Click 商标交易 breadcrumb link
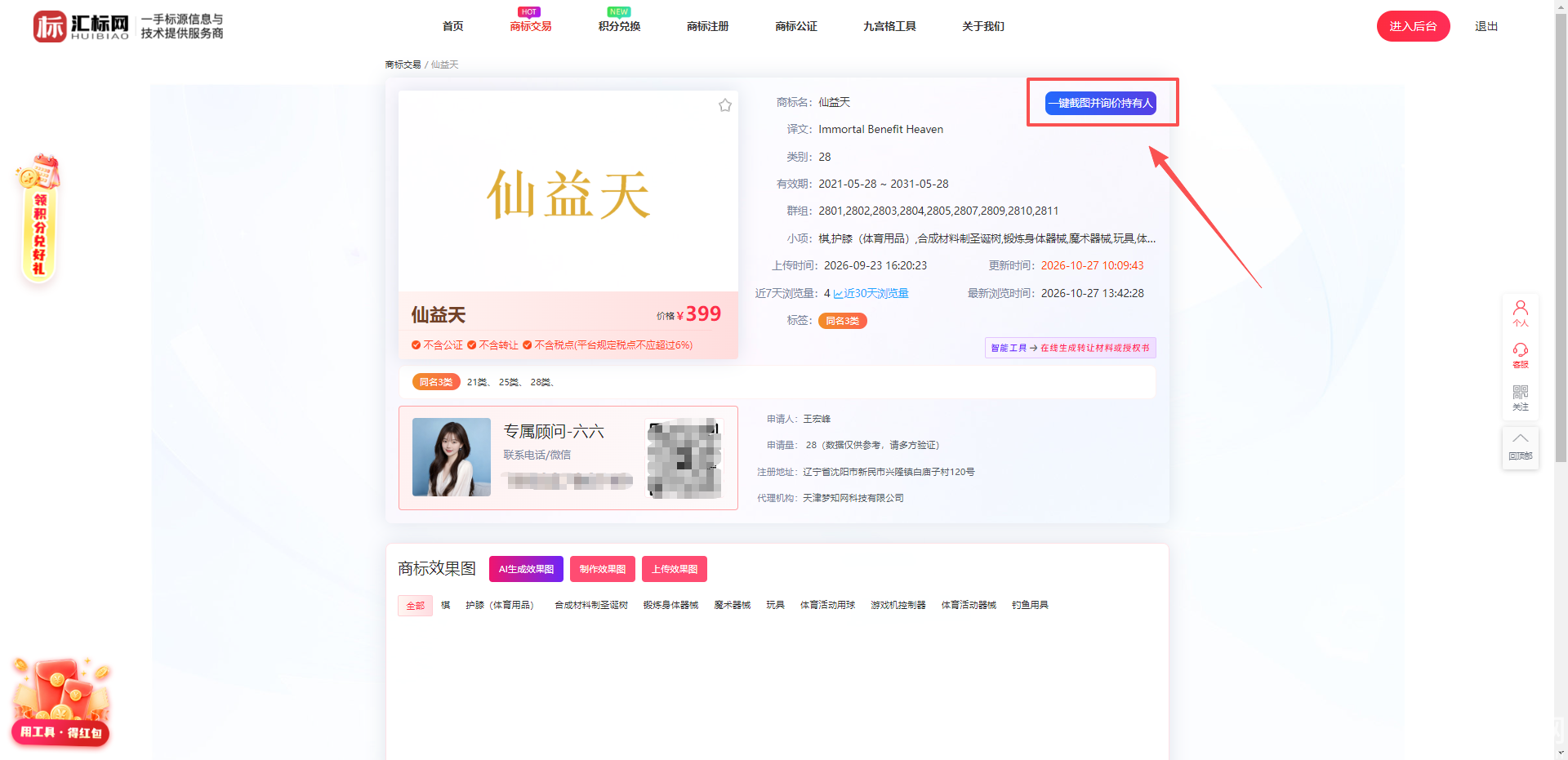This screenshot has width=1568, height=760. pos(403,64)
